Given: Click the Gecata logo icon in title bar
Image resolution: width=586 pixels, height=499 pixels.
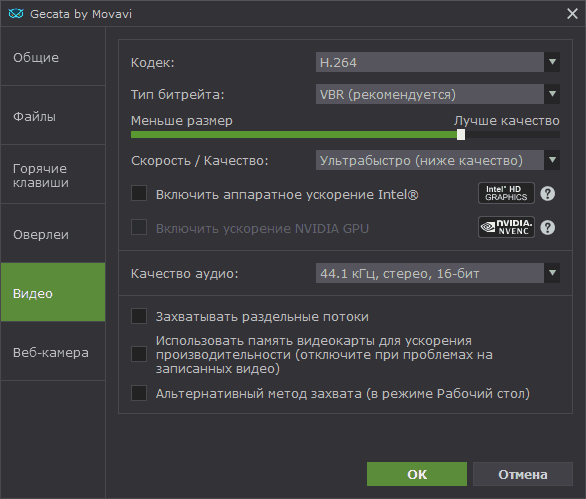Looking at the screenshot, I should (x=16, y=14).
